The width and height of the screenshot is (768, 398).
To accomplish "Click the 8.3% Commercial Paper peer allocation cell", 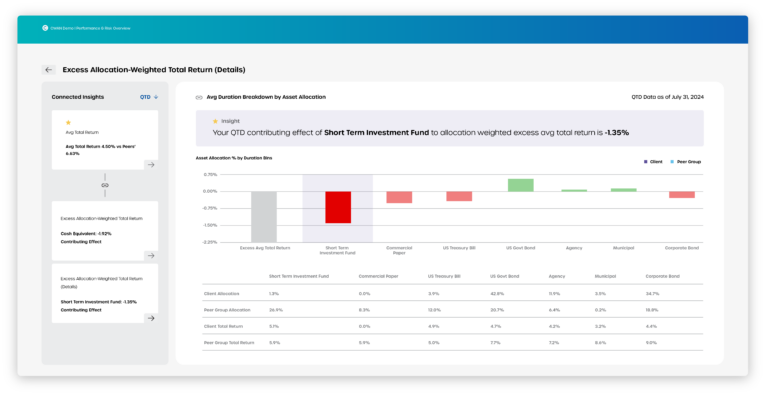I will tap(364, 310).
